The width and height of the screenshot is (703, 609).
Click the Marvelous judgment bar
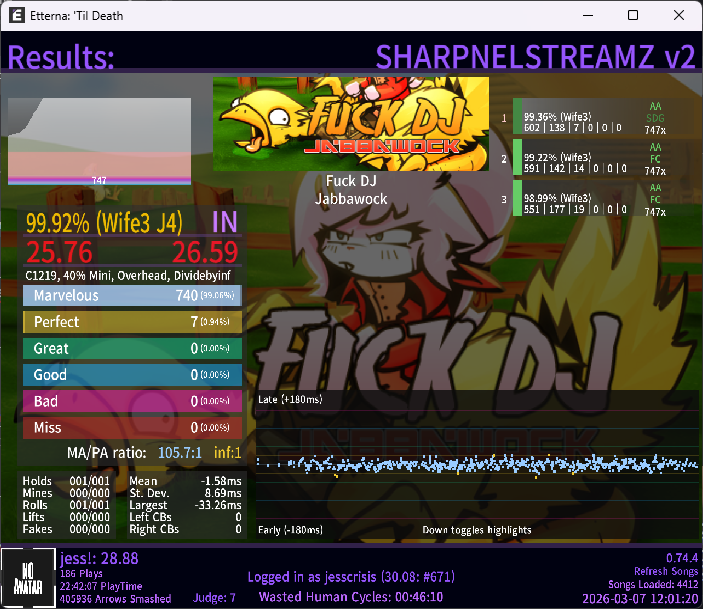(132, 296)
